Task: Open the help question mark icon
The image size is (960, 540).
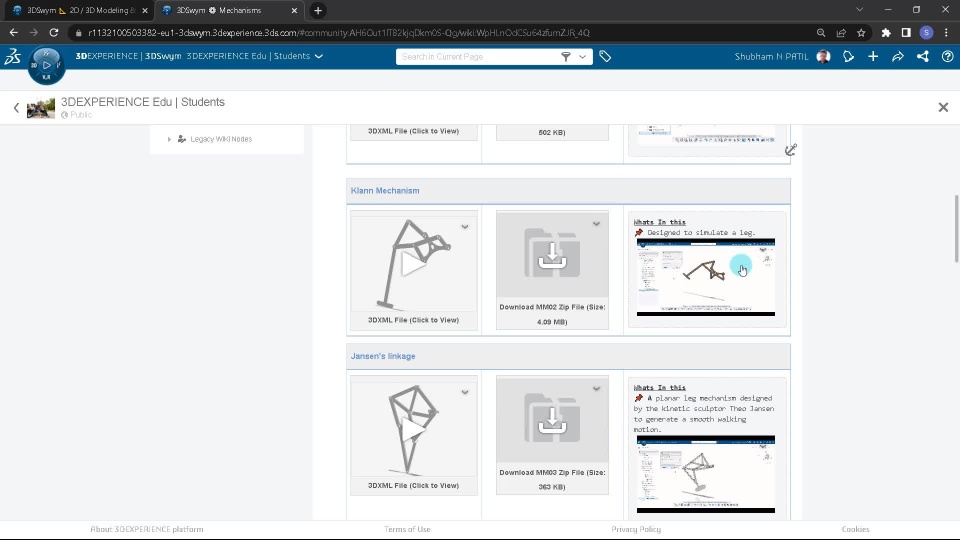Action: point(947,56)
